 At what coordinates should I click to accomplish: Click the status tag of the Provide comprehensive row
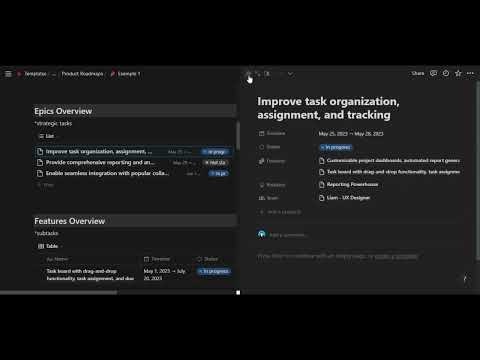[216, 163]
